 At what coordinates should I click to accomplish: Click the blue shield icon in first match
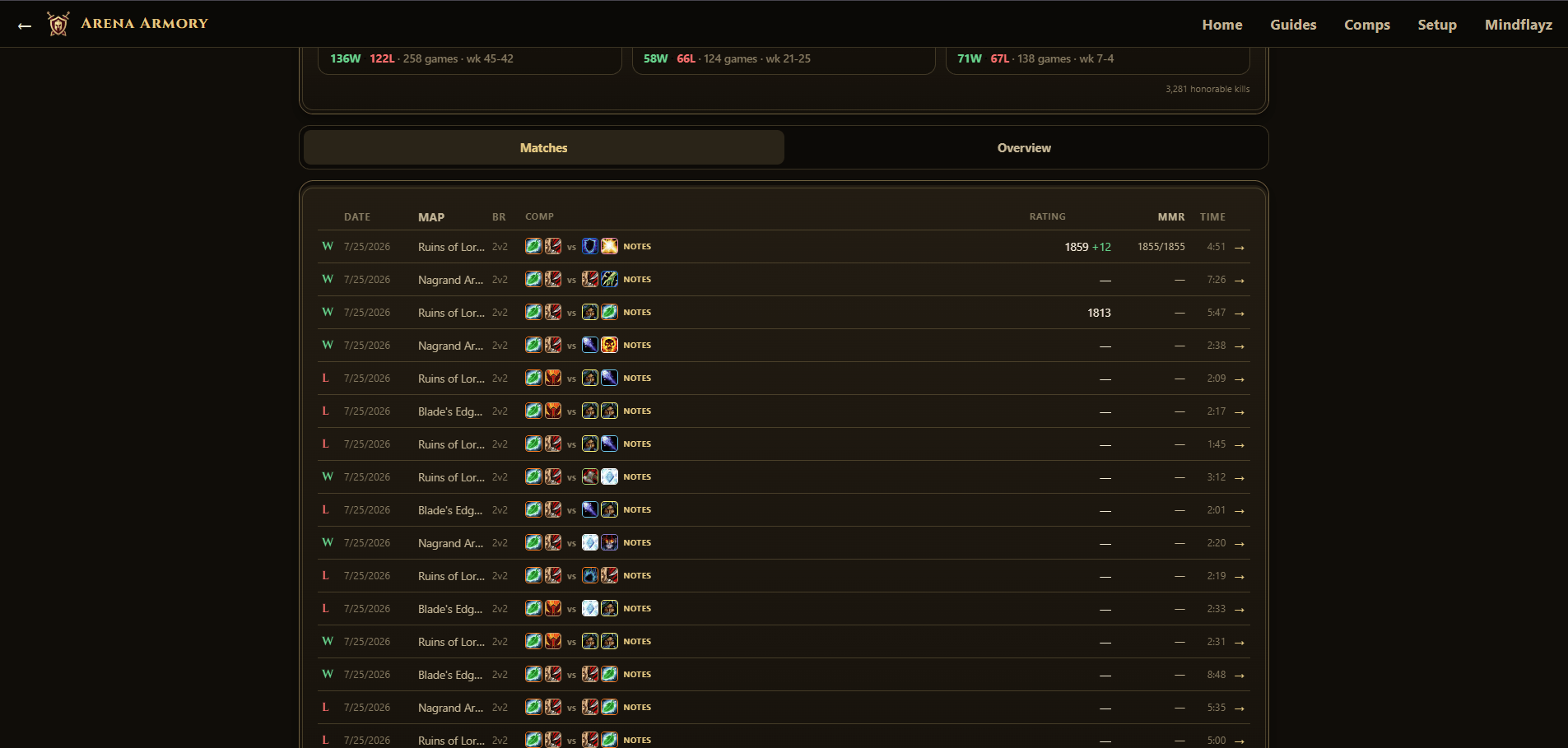click(x=590, y=246)
